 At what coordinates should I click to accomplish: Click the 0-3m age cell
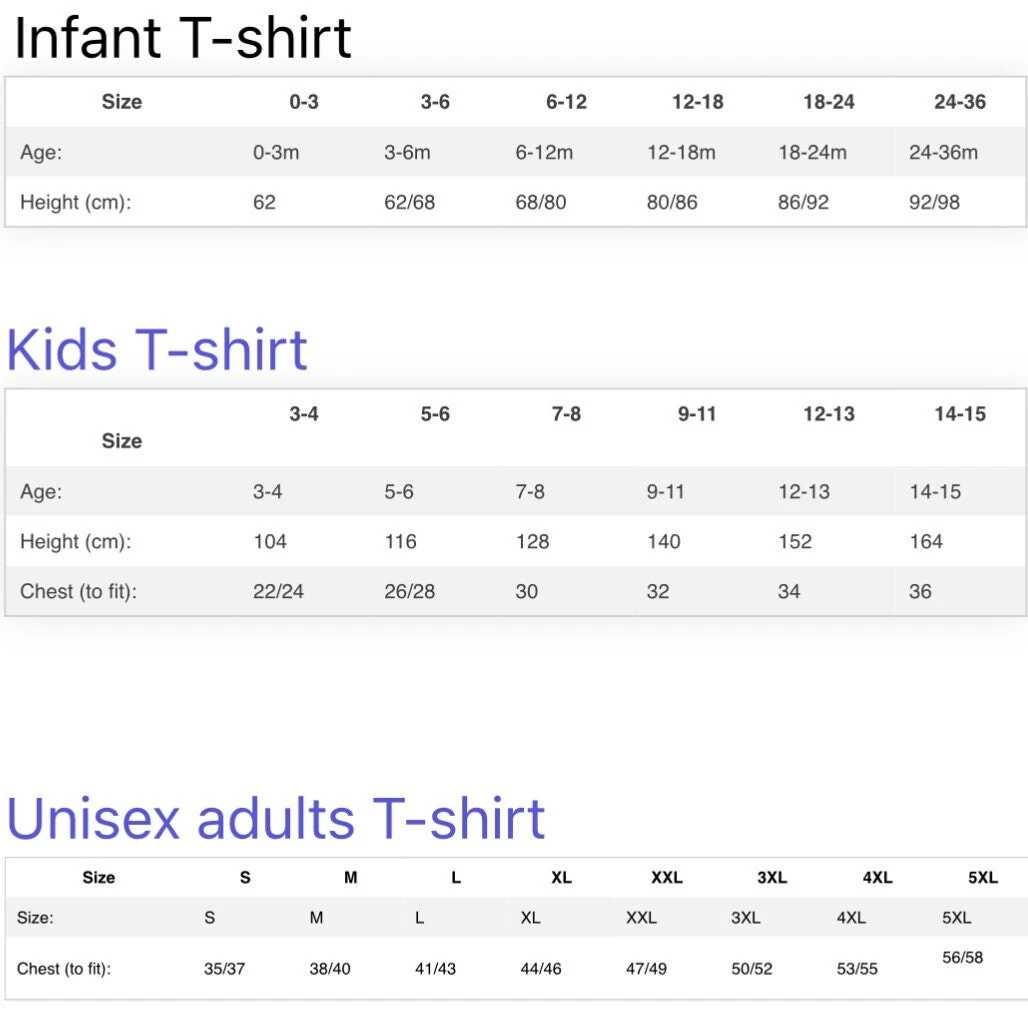275,153
